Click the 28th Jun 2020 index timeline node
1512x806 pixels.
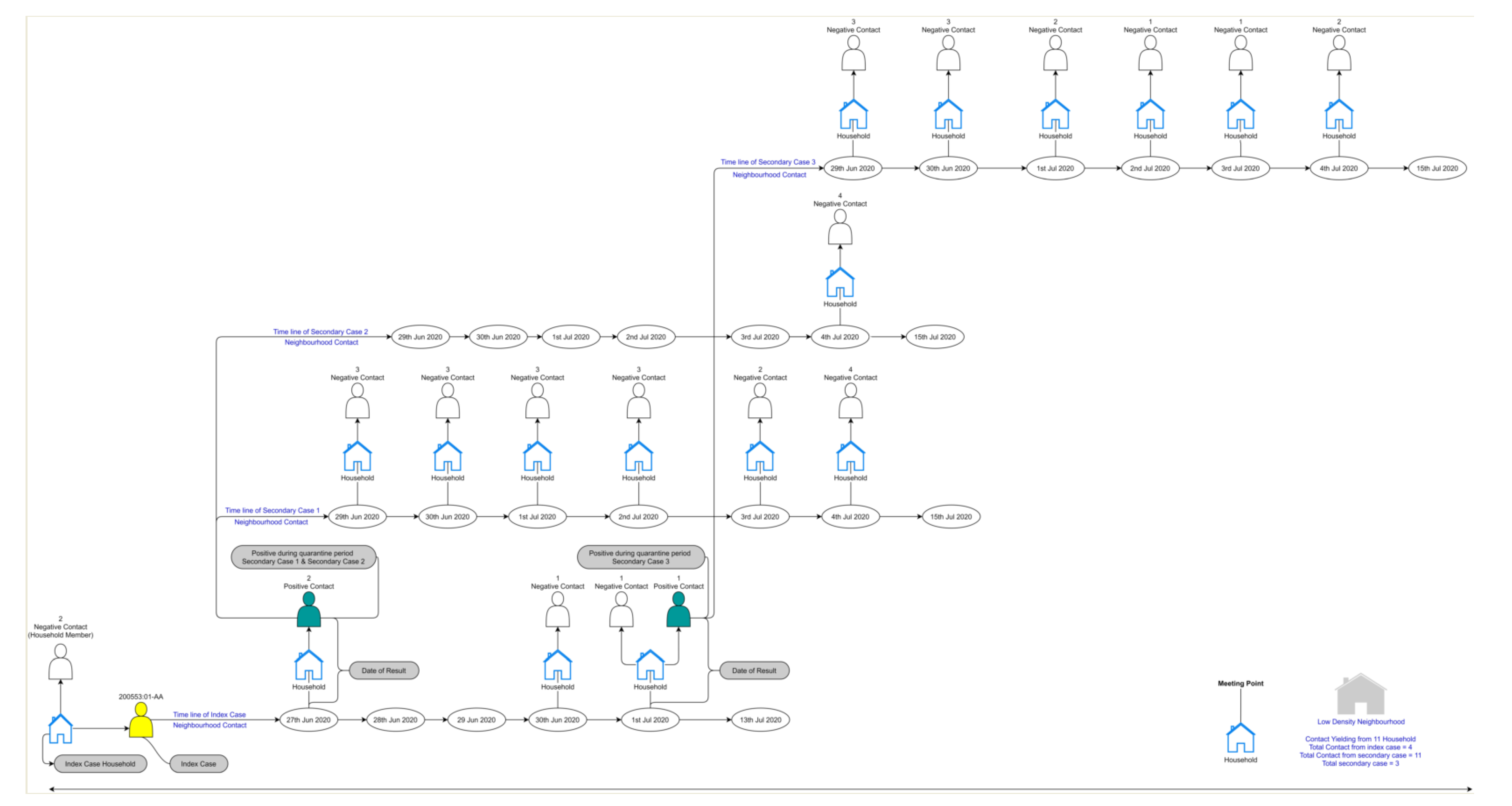(x=395, y=720)
